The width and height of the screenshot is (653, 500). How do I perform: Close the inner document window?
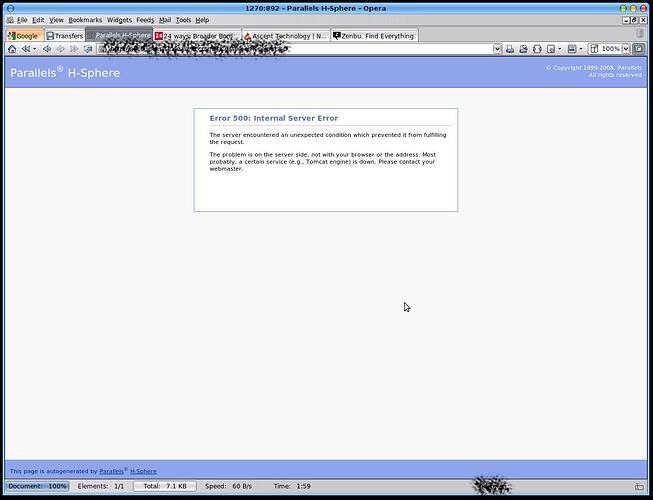click(643, 20)
